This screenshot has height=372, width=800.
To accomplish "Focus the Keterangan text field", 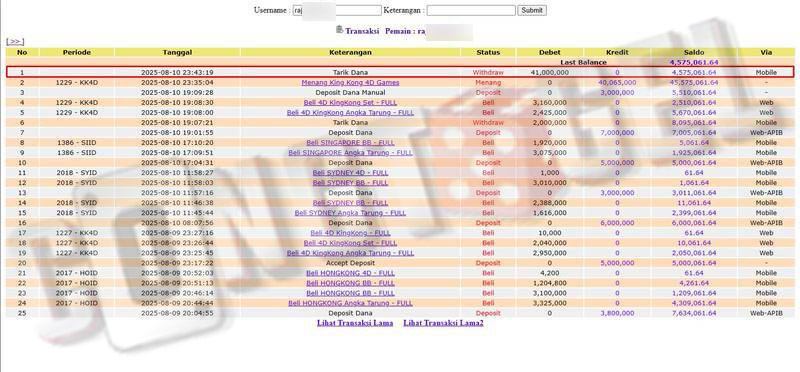I will click(x=471, y=10).
